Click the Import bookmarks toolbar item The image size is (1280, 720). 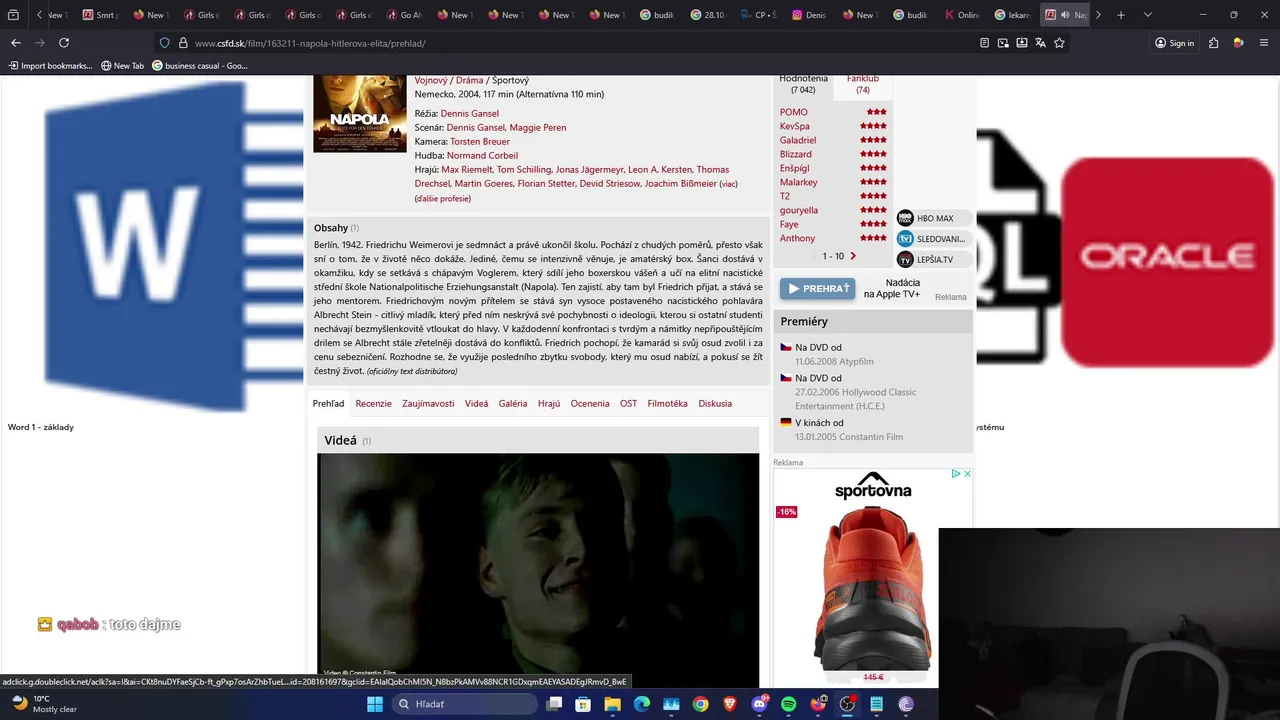[x=50, y=66]
